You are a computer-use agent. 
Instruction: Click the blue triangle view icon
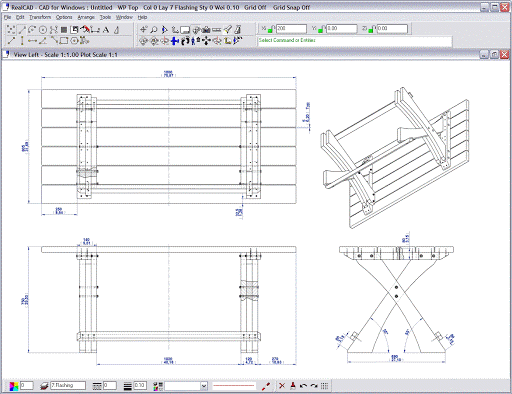pos(164,30)
